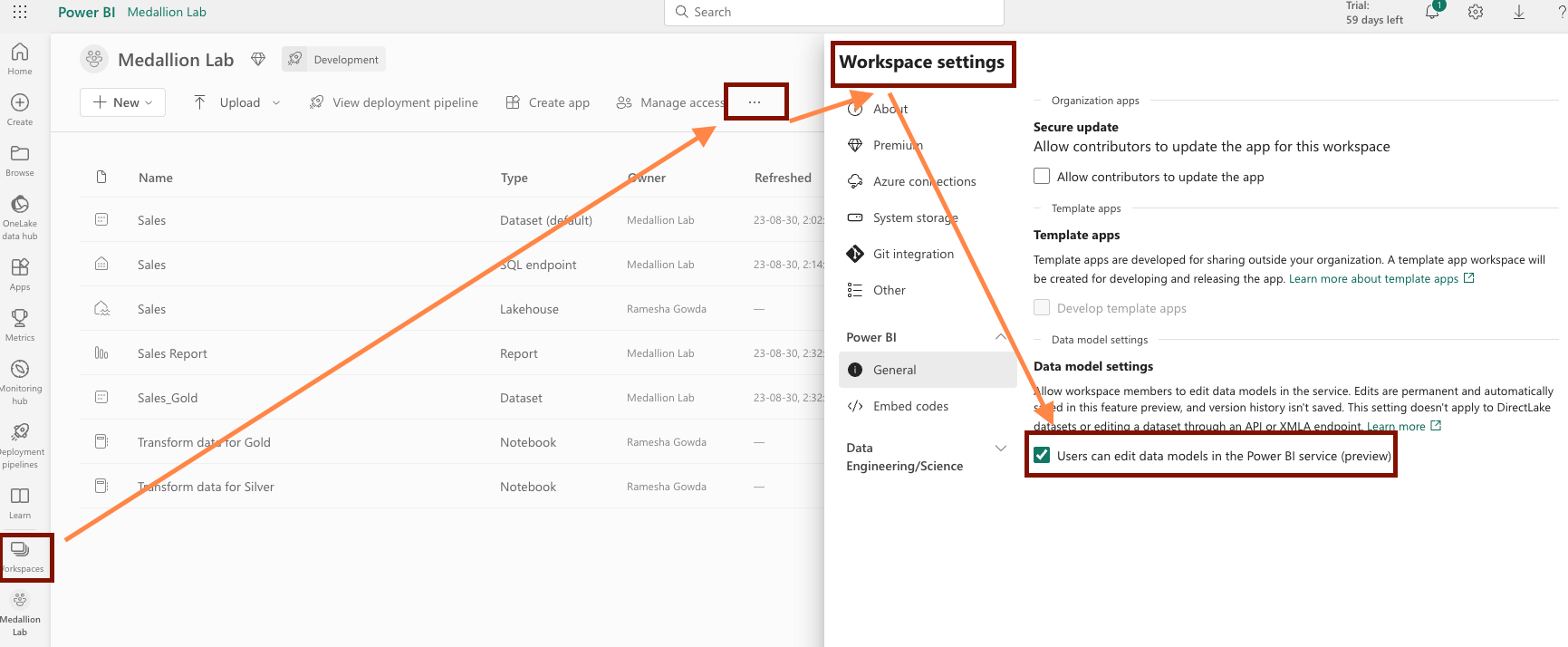Go to Home in the left sidebar
This screenshot has width=1568, height=647.
pyautogui.click(x=20, y=58)
